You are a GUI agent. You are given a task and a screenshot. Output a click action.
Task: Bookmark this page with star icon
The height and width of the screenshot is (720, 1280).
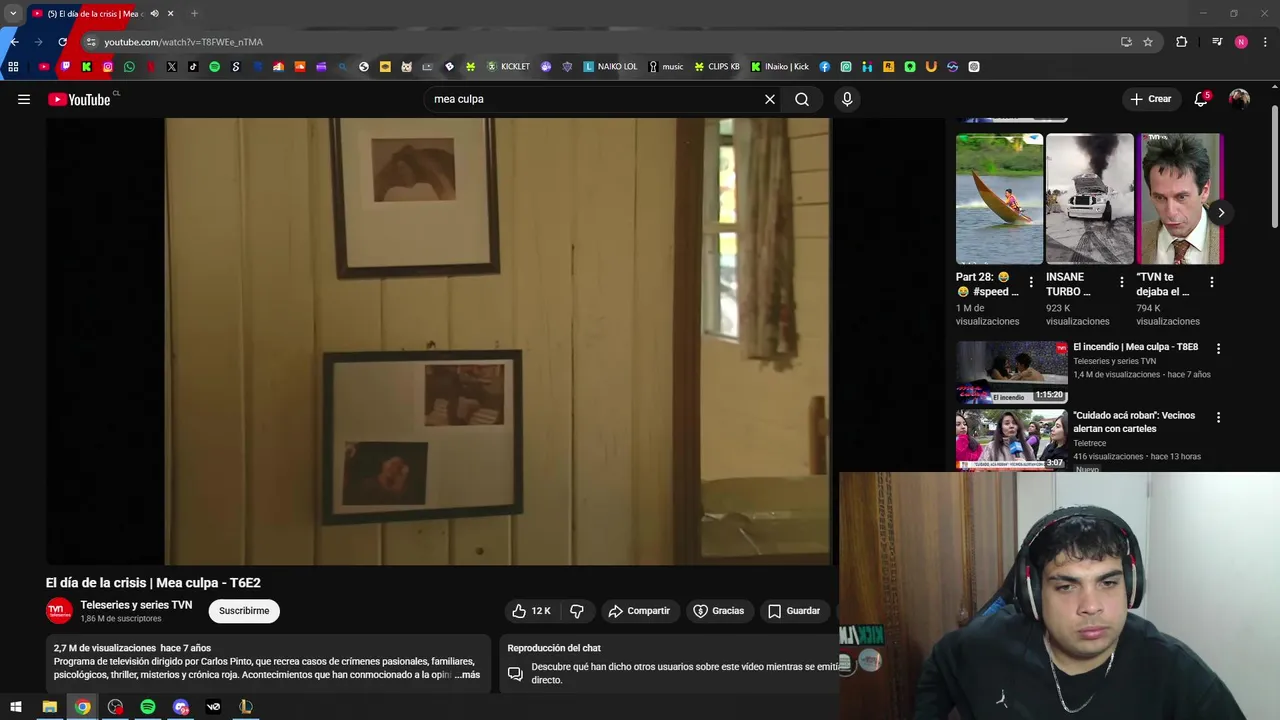click(x=1148, y=42)
